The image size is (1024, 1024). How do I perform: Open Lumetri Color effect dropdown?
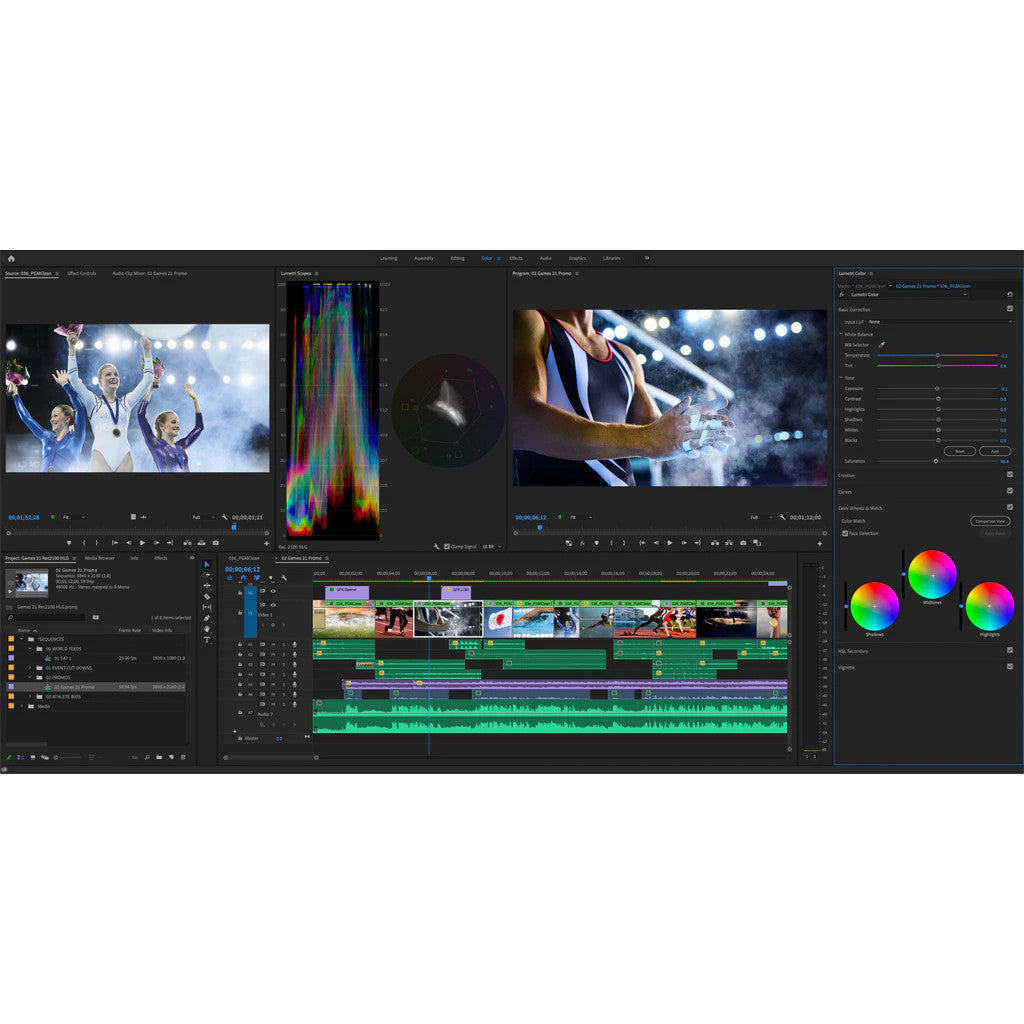point(908,295)
